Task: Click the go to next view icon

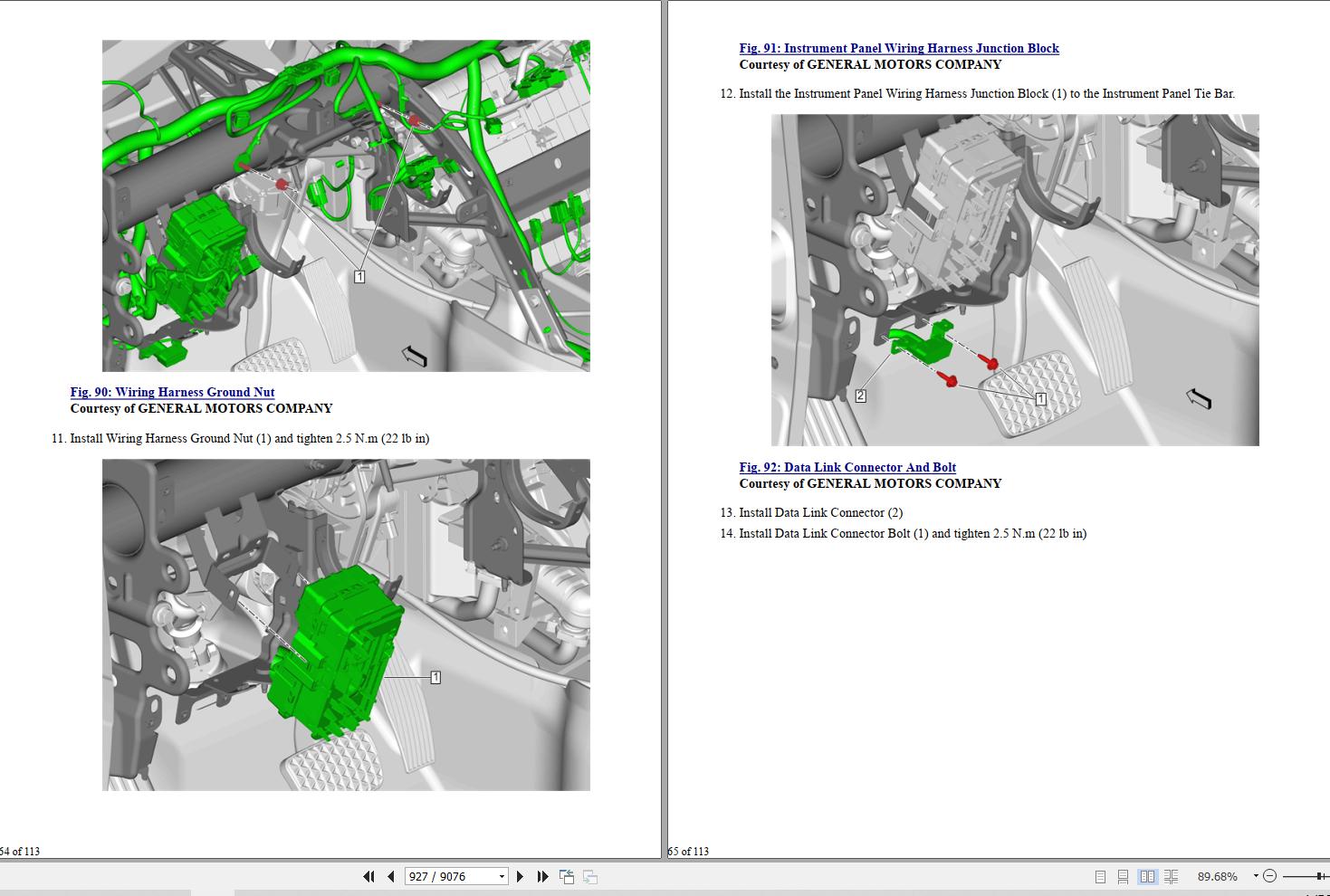Action: tap(590, 876)
